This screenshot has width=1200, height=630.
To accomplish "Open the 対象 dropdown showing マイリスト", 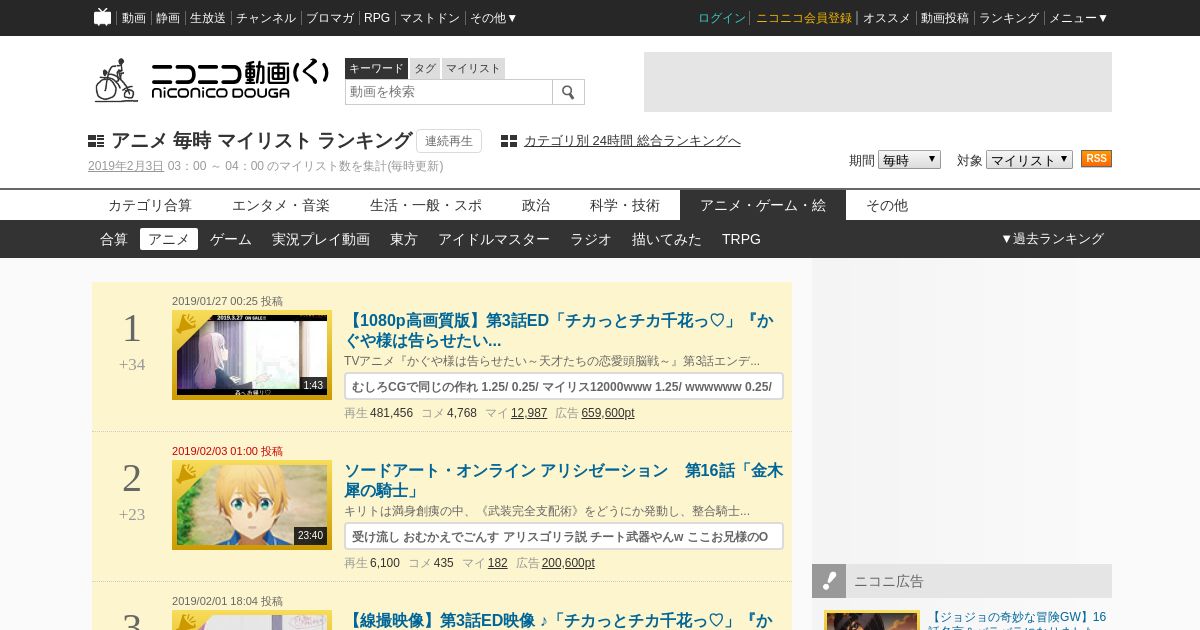I will coord(1029,160).
